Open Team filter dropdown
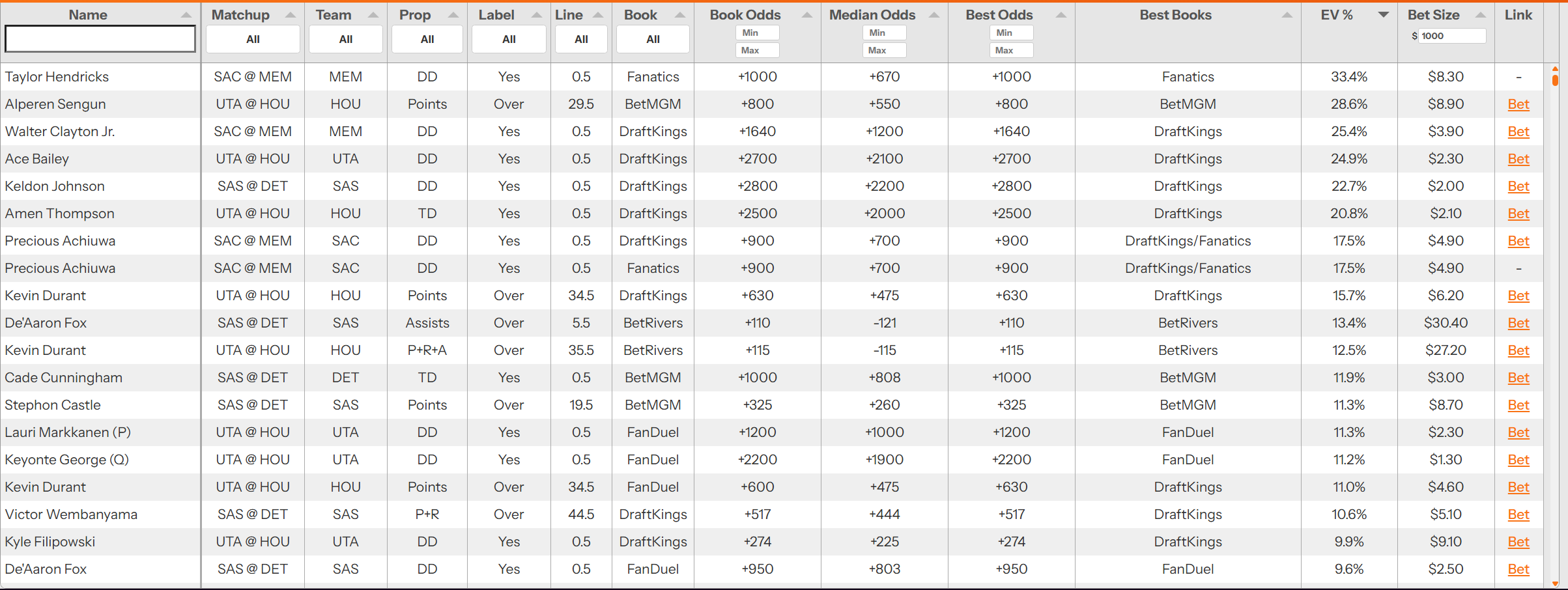Image resolution: width=1568 pixels, height=590 pixels. (x=346, y=39)
